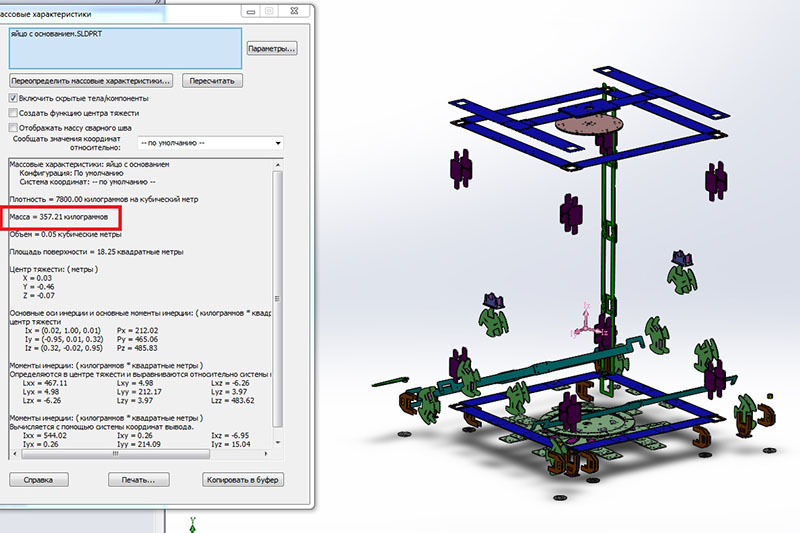Click the Параметры... button
This screenshot has height=533, width=800.
(272, 48)
